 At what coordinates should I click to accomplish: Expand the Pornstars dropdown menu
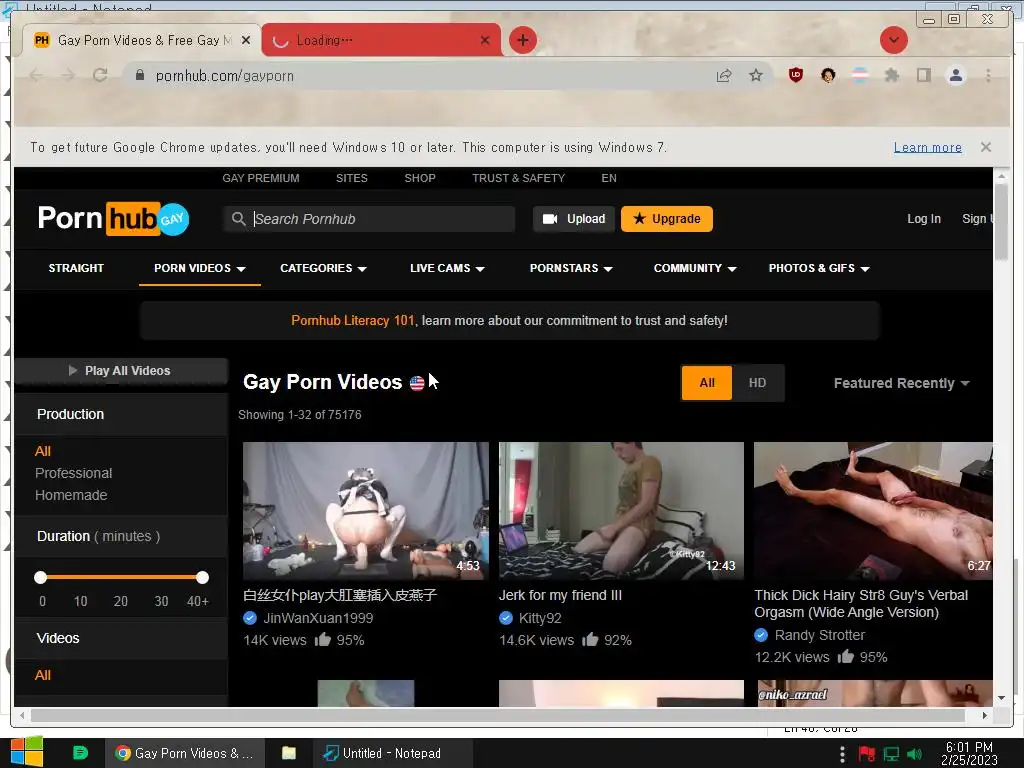click(571, 268)
